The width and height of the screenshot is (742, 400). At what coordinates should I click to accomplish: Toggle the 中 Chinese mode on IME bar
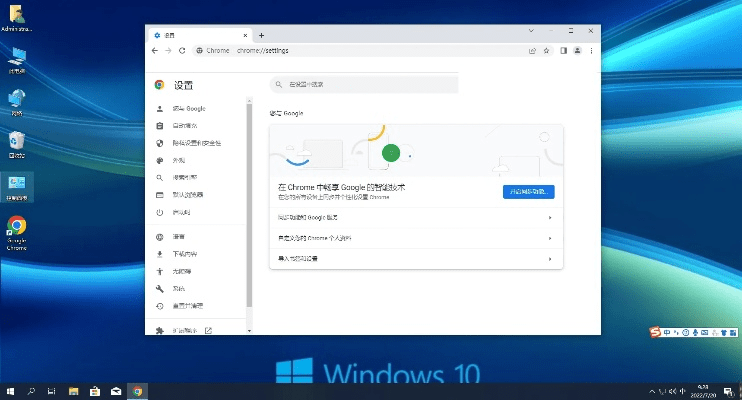click(x=667, y=333)
